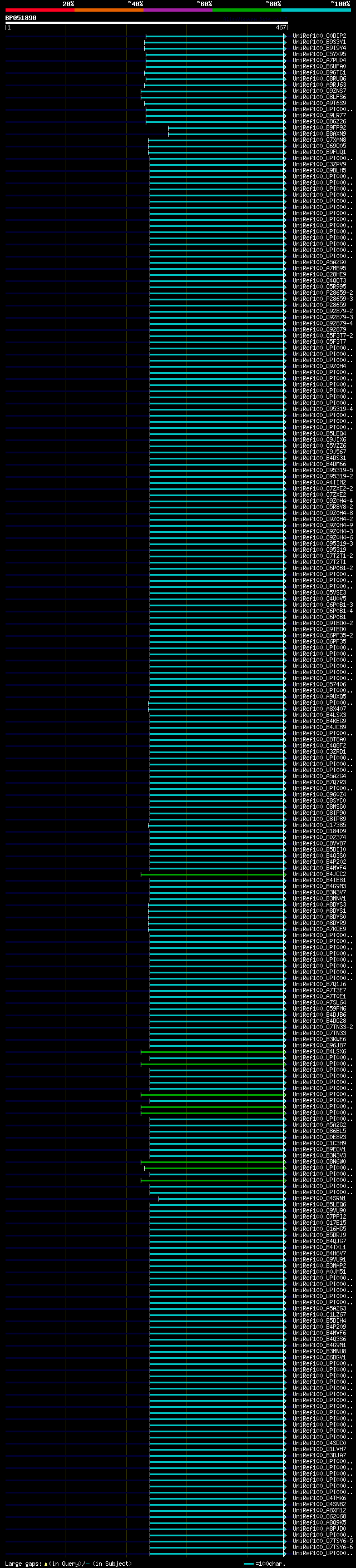Select hit label UniRef100_B9FP92
This screenshot has width=356, height=1568.
(x=319, y=128)
